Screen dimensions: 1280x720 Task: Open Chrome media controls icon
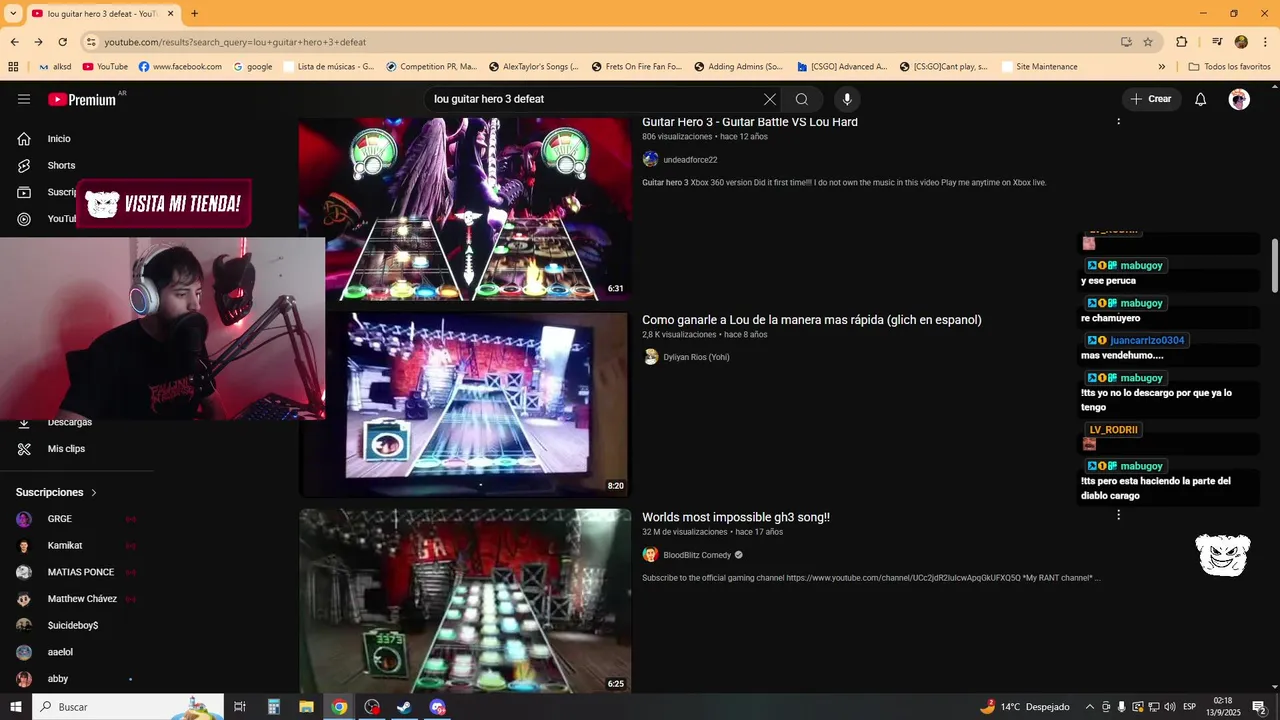(x=1217, y=42)
